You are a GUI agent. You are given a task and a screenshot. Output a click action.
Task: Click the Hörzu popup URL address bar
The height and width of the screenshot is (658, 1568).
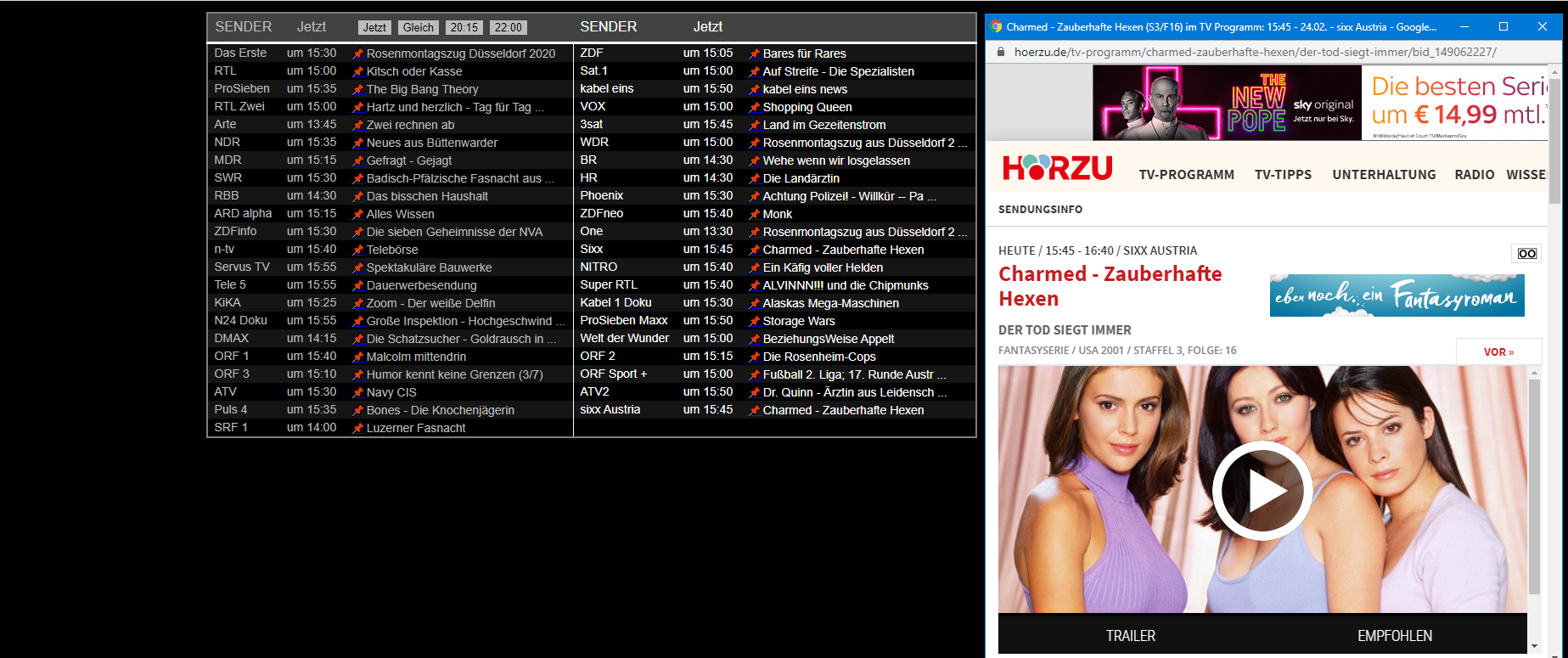1255,52
